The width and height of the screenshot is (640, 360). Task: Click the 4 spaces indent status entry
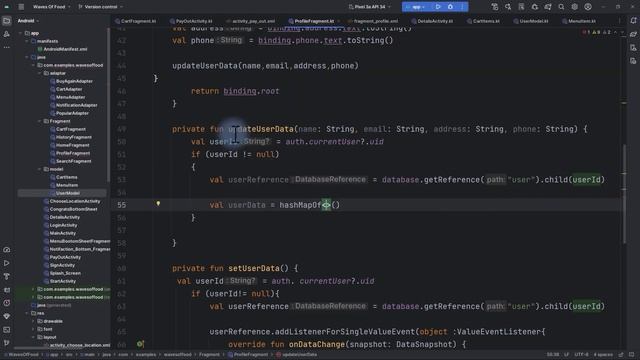click(603, 355)
